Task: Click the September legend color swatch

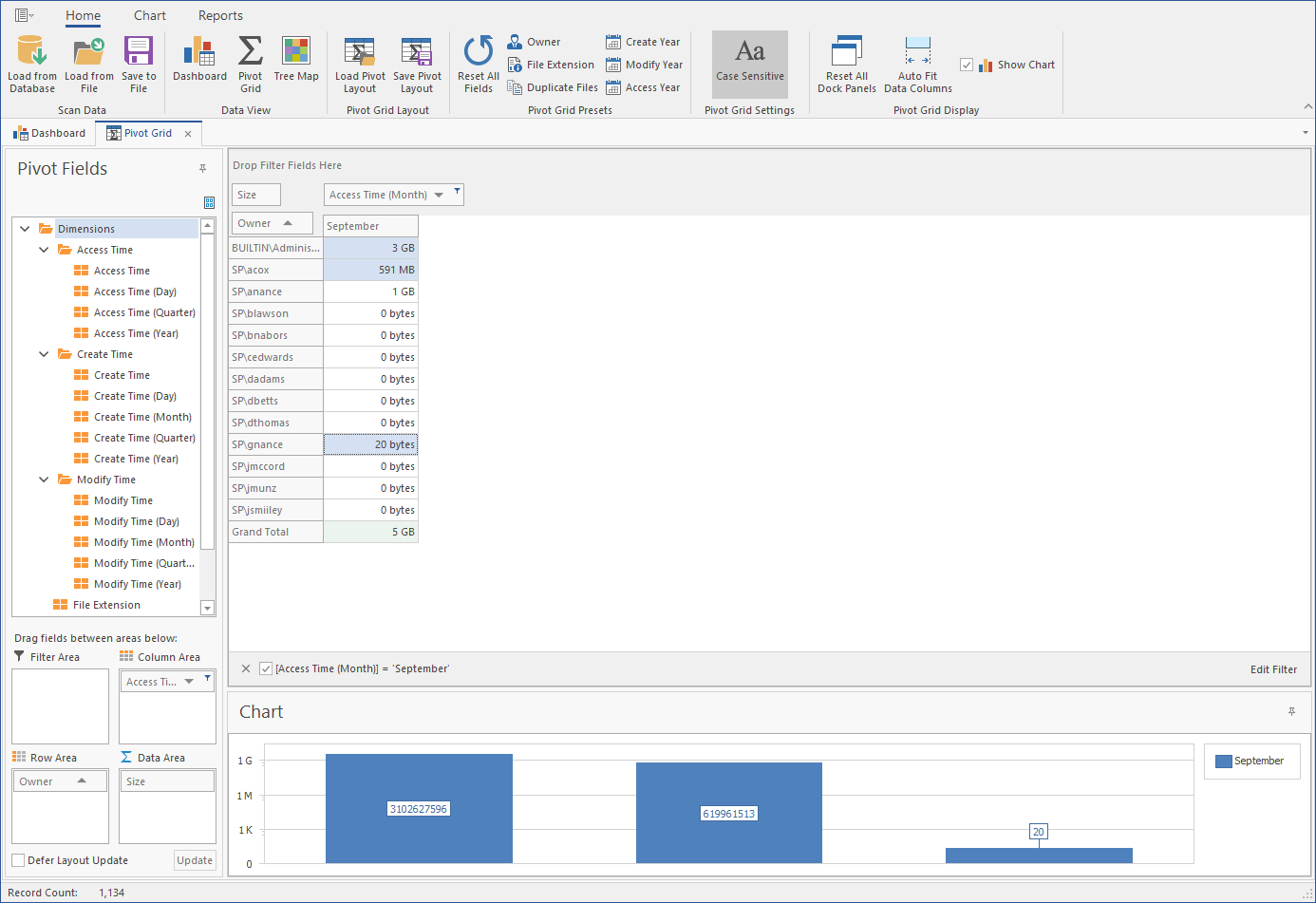Action: click(x=1223, y=762)
